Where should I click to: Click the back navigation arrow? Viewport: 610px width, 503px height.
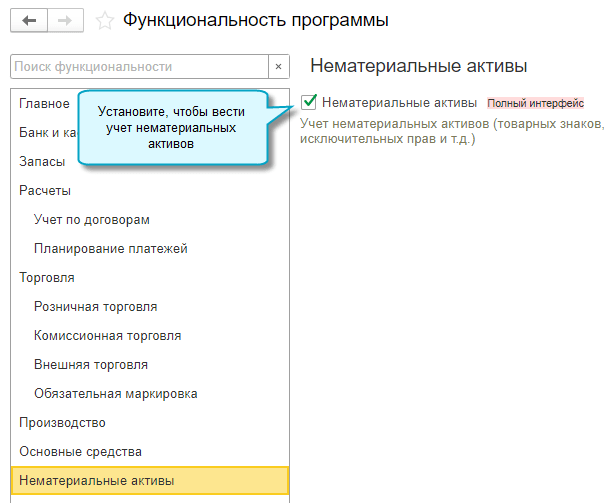pos(28,20)
